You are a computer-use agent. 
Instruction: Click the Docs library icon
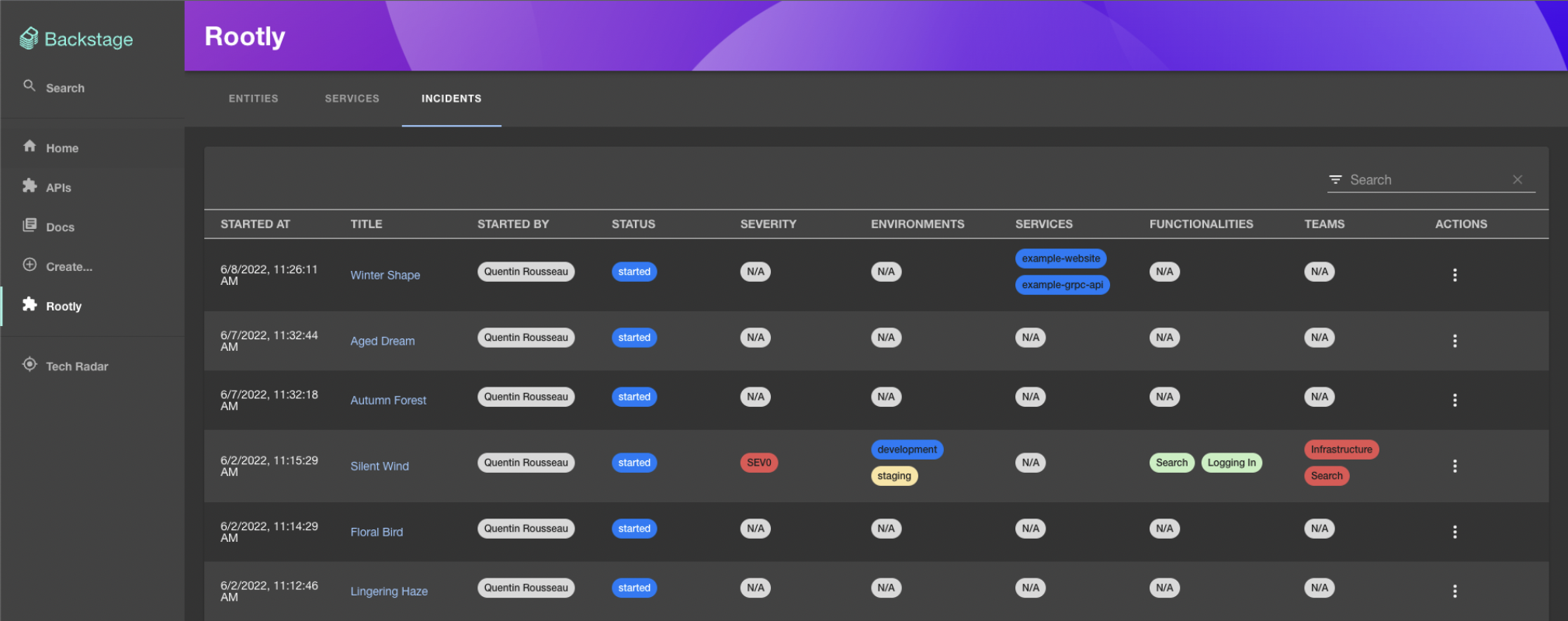[29, 225]
